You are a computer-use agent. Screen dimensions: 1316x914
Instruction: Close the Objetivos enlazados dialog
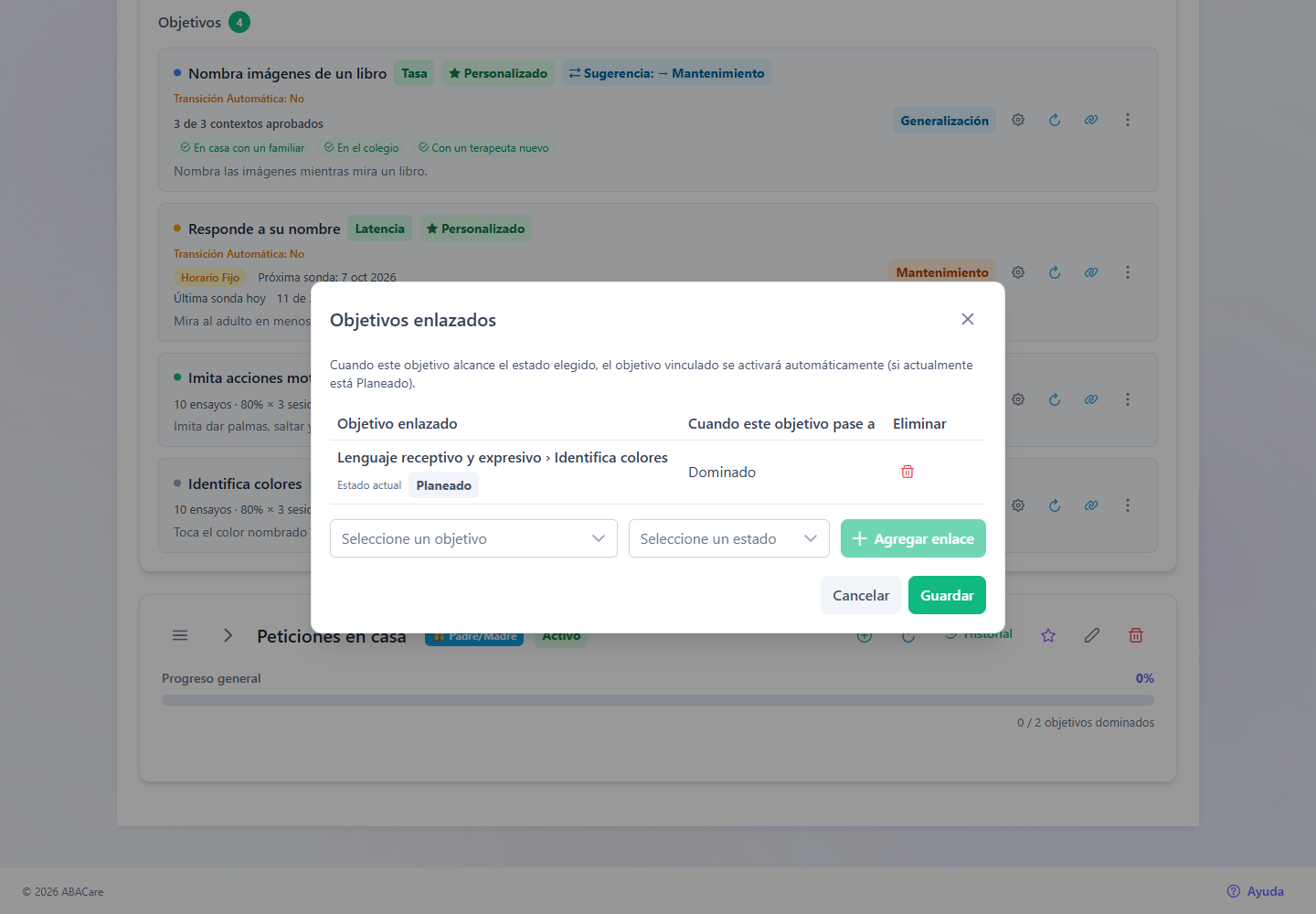(x=968, y=319)
